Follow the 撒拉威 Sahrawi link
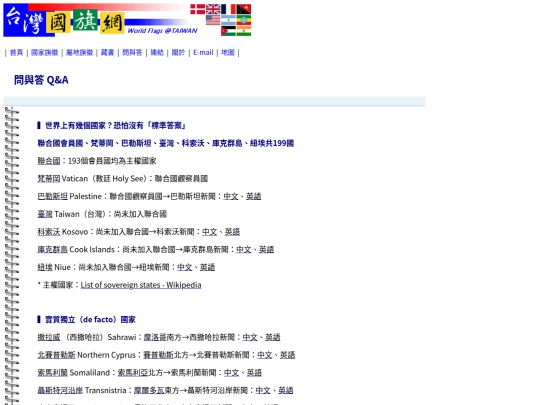The image size is (540, 405). tap(49, 337)
